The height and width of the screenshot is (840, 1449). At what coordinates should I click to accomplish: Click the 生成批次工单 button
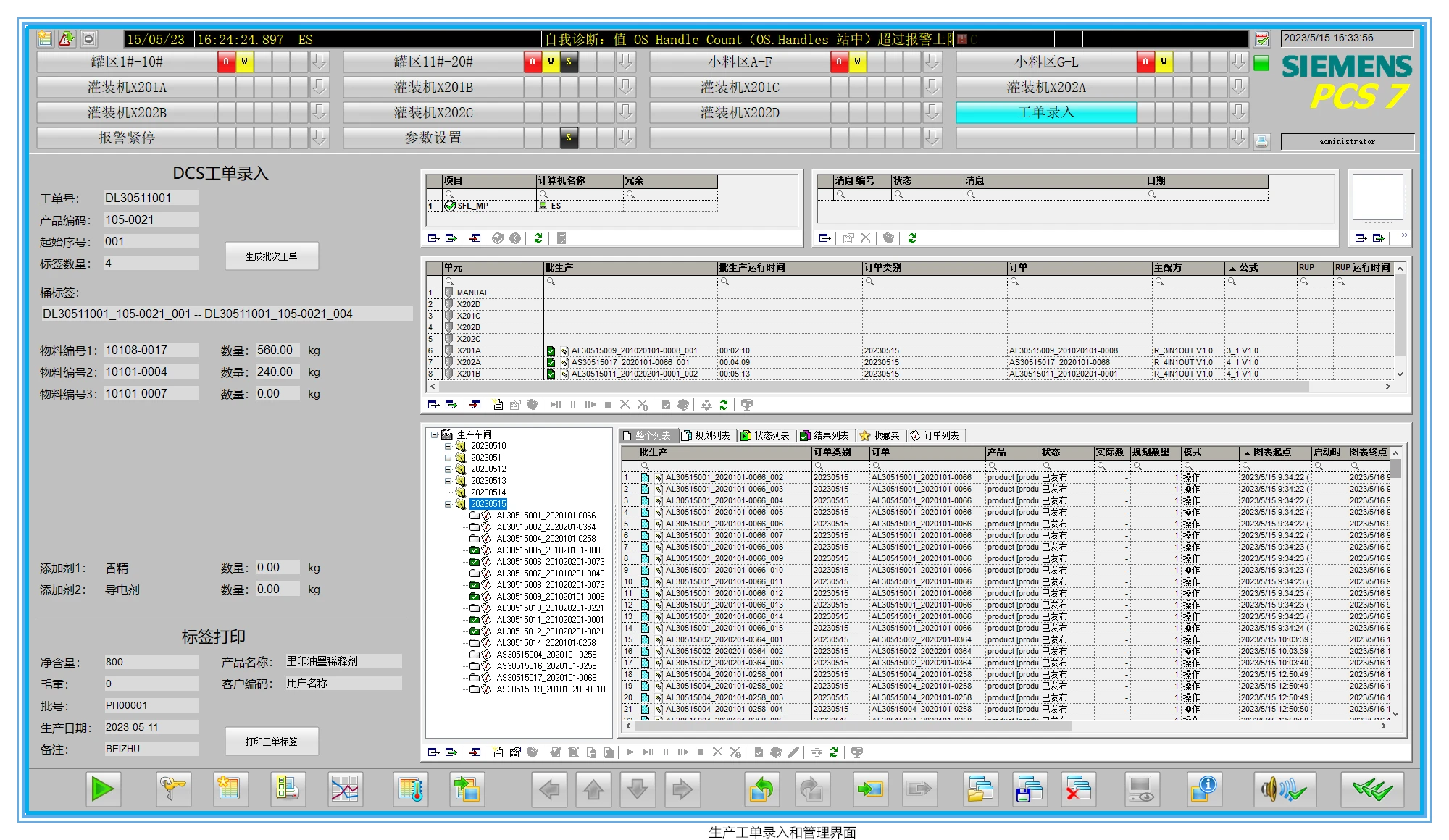pos(271,256)
